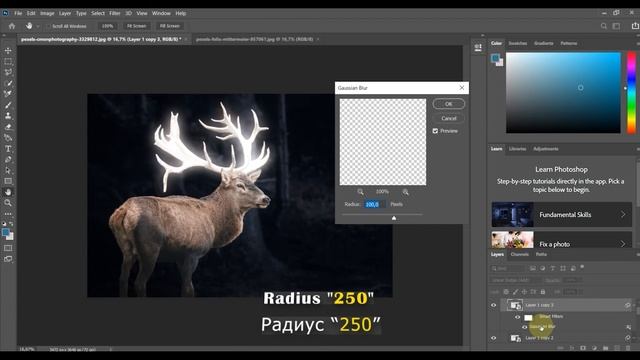Change screen mode icon in toolbox

click(x=8, y=259)
